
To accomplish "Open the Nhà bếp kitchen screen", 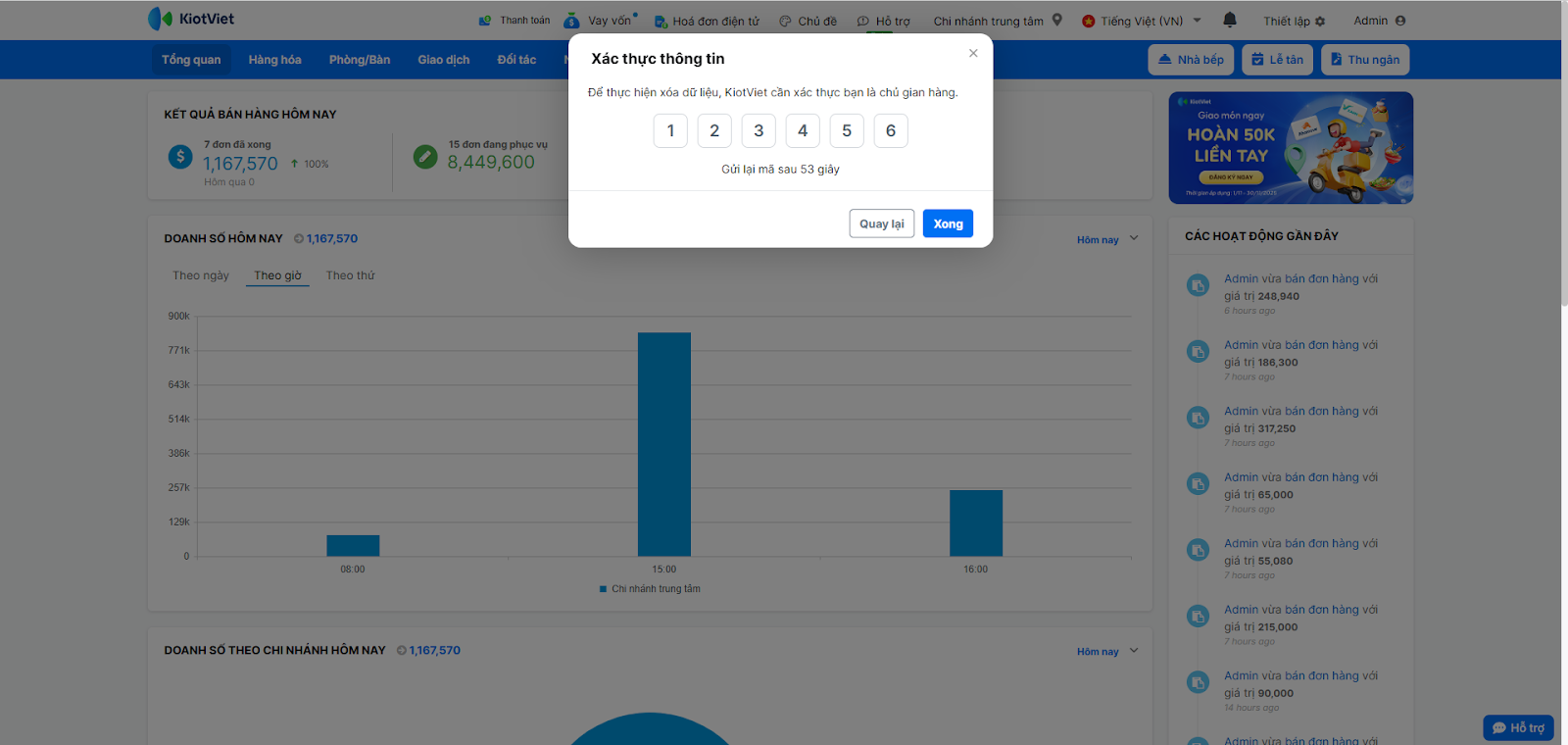I will click(x=1191, y=60).
